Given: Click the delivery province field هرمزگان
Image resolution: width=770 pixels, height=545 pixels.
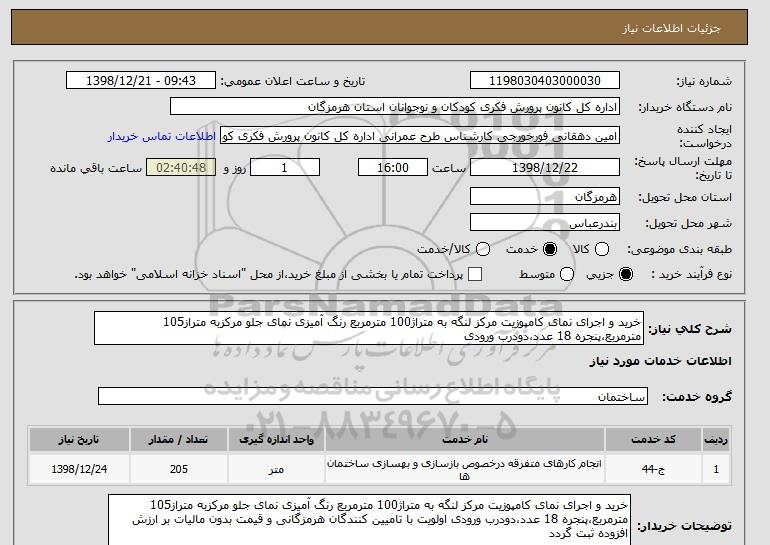Looking at the screenshot, I should point(545,196).
